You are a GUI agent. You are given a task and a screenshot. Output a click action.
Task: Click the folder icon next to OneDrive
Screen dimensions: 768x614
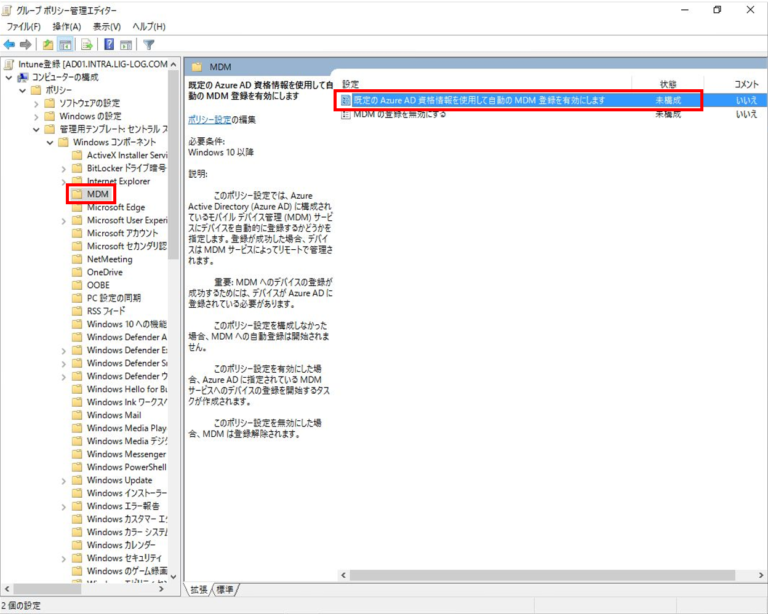77,272
